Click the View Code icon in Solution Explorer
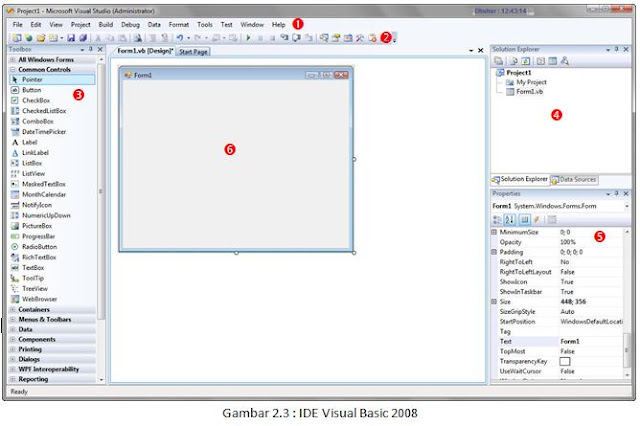Screen dimensions: 640x426 click(541, 61)
